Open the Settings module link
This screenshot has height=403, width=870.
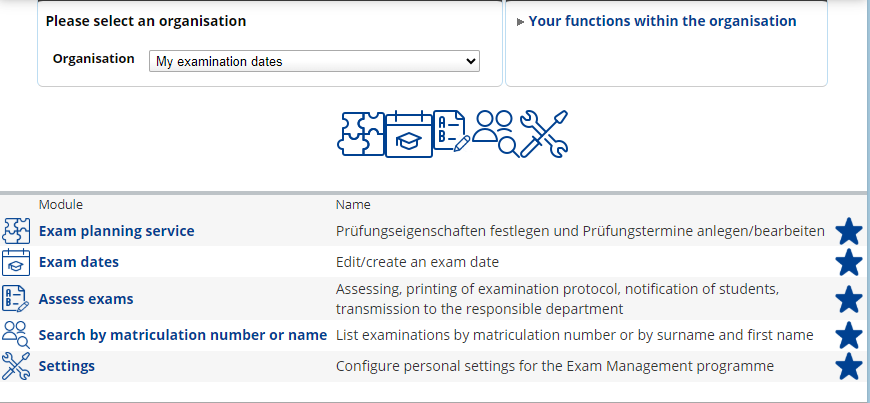(x=67, y=366)
